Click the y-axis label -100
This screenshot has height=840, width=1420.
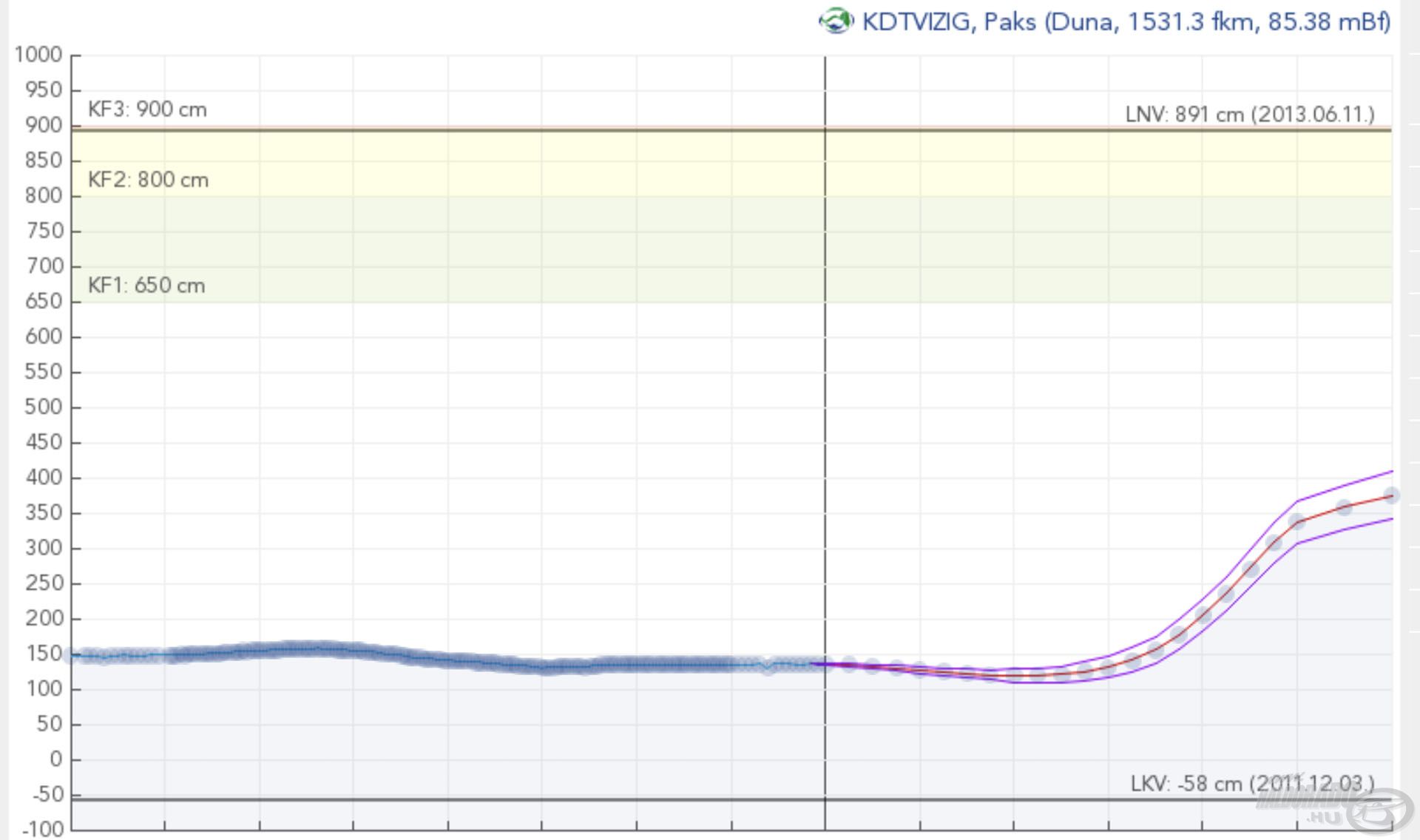(41, 829)
